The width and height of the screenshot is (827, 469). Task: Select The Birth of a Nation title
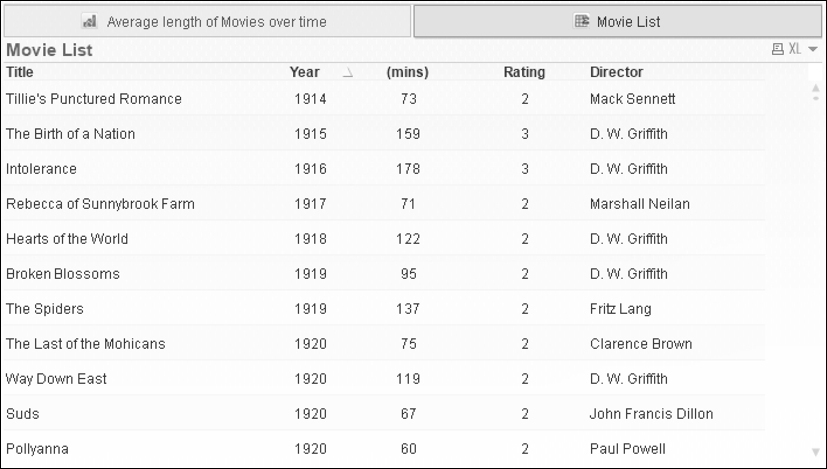(x=70, y=134)
